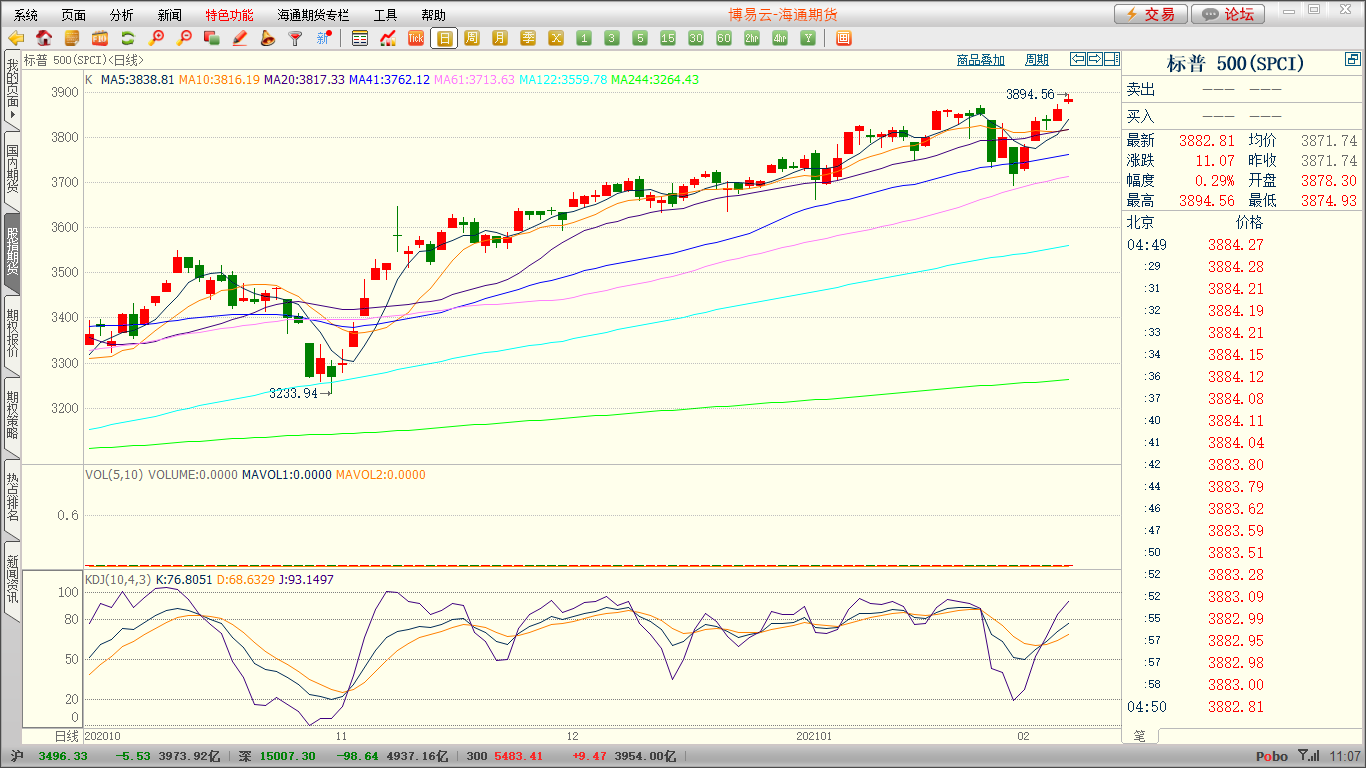Click the 3894.56 high price label on chart
The image size is (1366, 768).
[x=1030, y=94]
